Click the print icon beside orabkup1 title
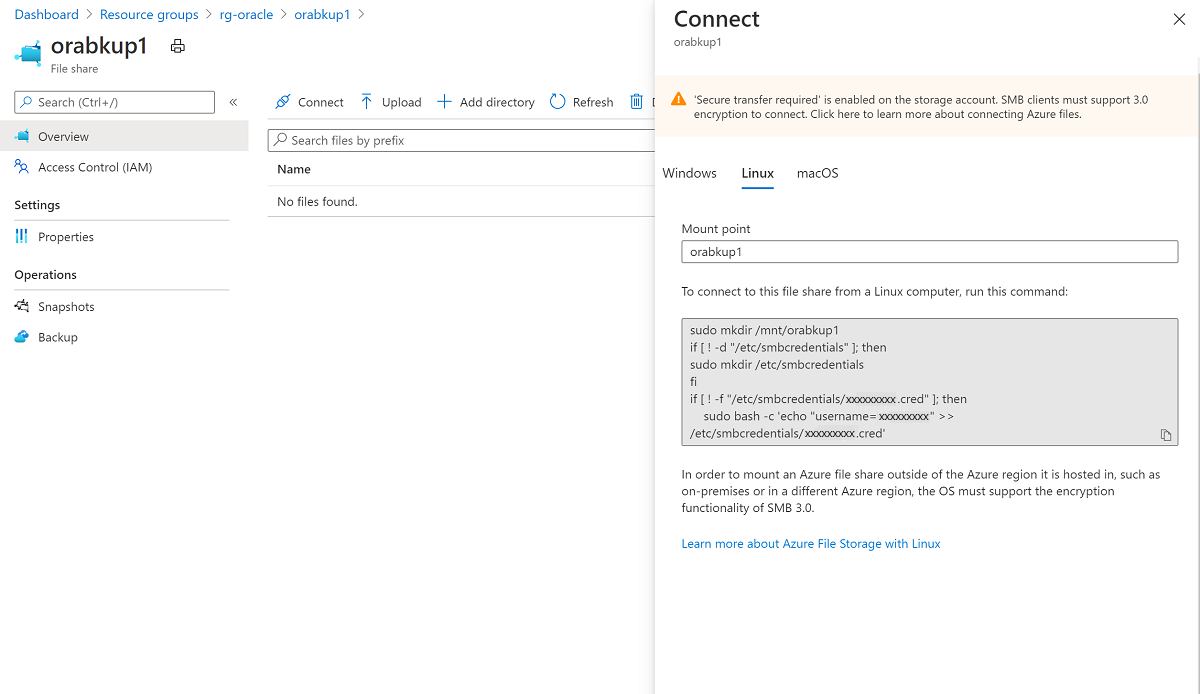The height and width of the screenshot is (694, 1200). click(178, 46)
